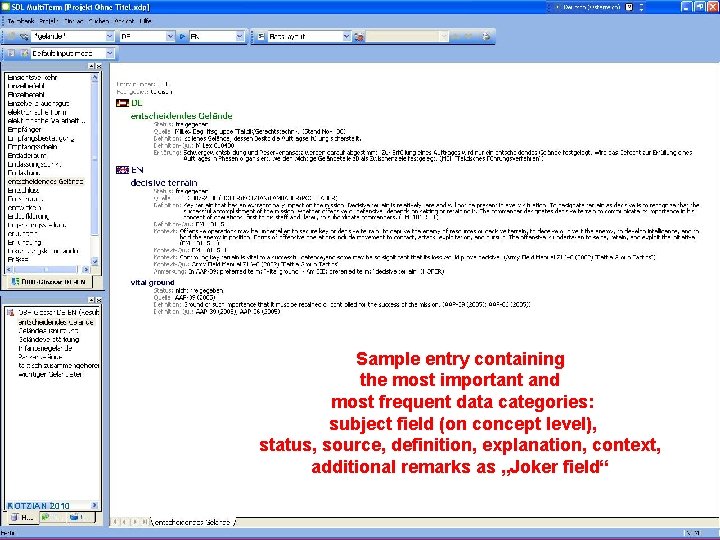Click the blue arrow between the language boxes
The image size is (720, 540).
pyautogui.click(x=182, y=36)
